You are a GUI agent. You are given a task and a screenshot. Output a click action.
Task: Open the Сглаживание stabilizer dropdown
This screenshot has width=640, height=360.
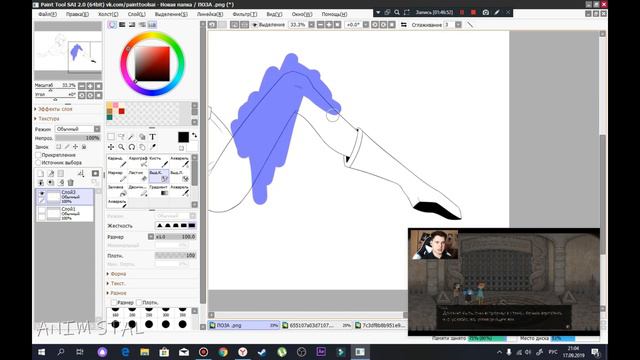458,25
